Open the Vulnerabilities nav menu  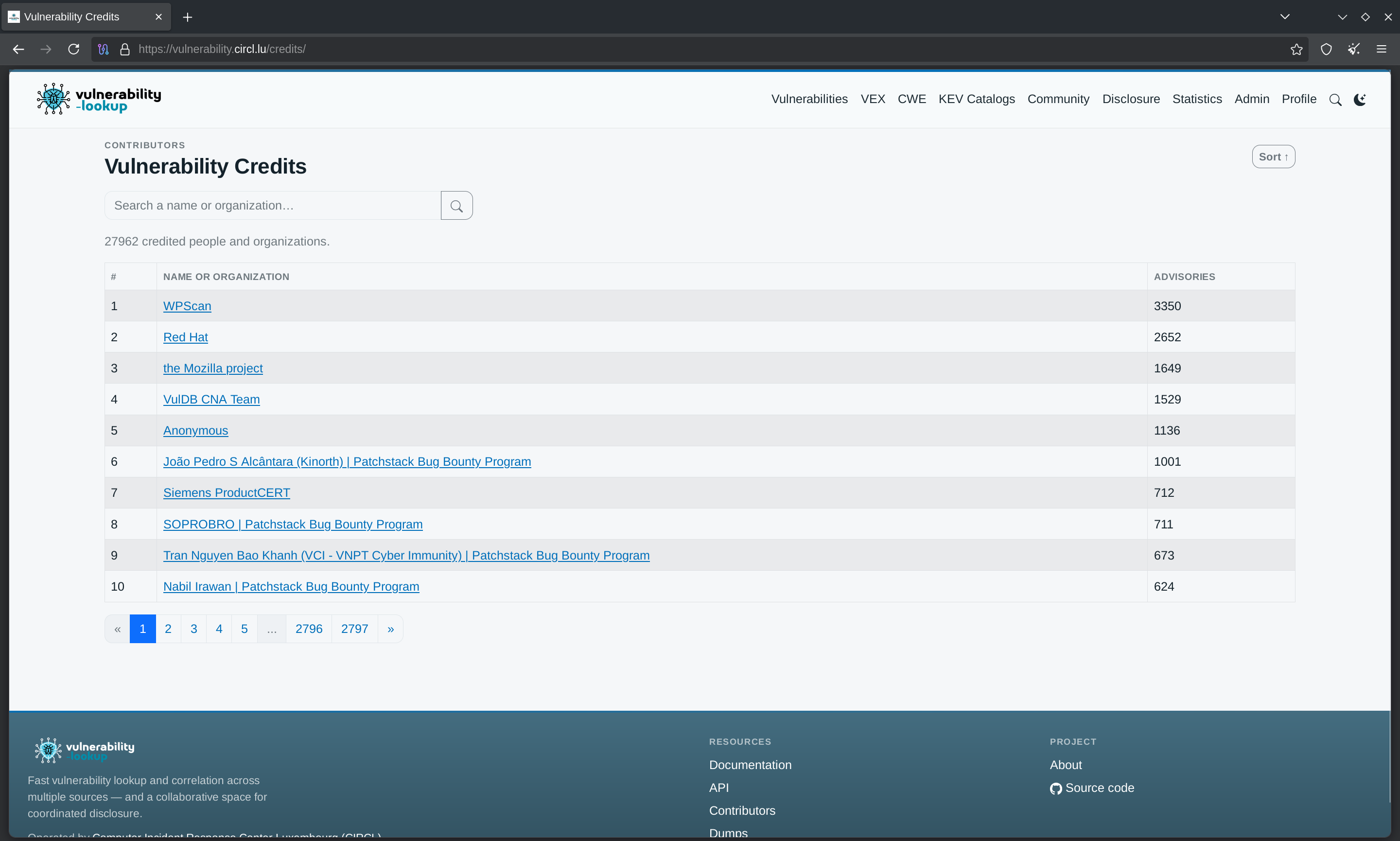(810, 99)
